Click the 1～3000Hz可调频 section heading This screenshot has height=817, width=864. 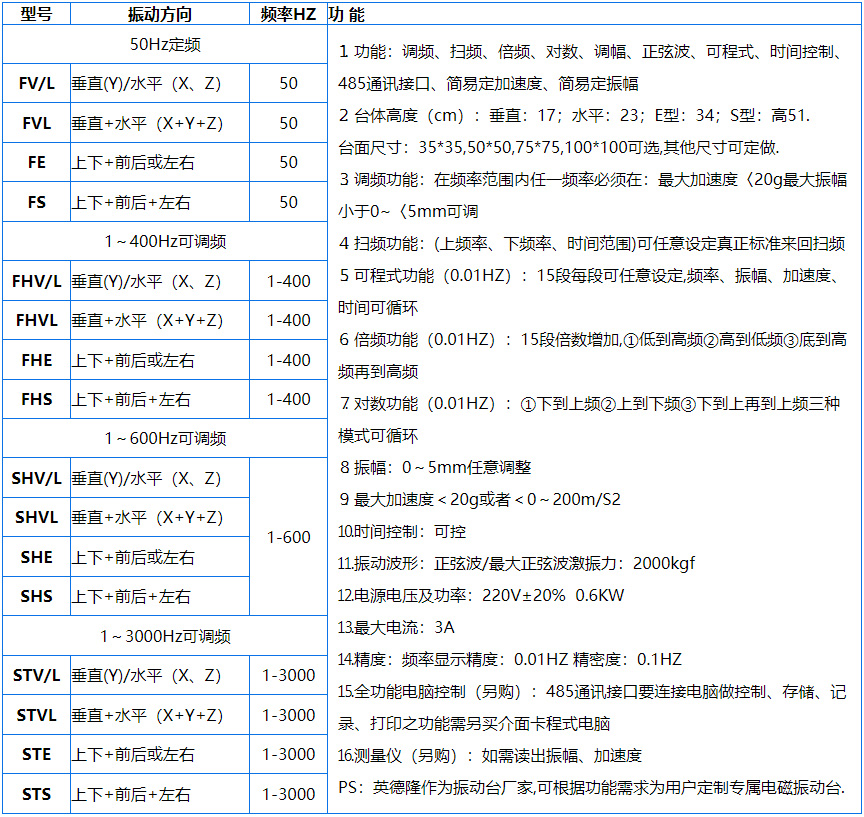tap(165, 636)
